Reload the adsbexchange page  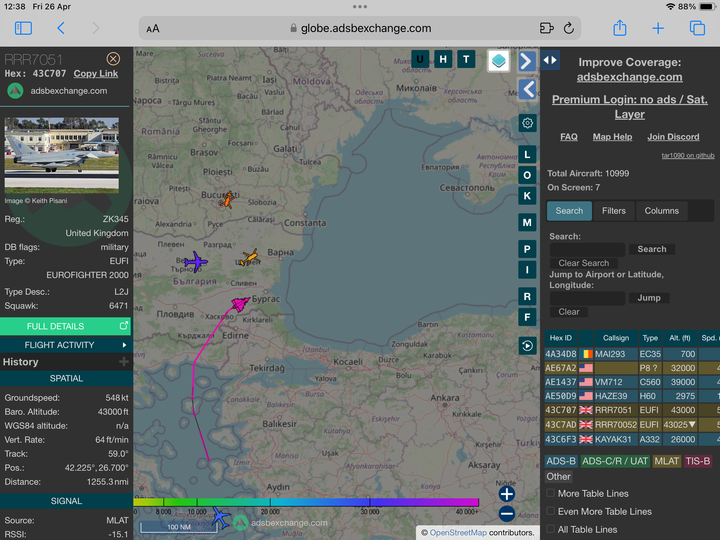568,28
